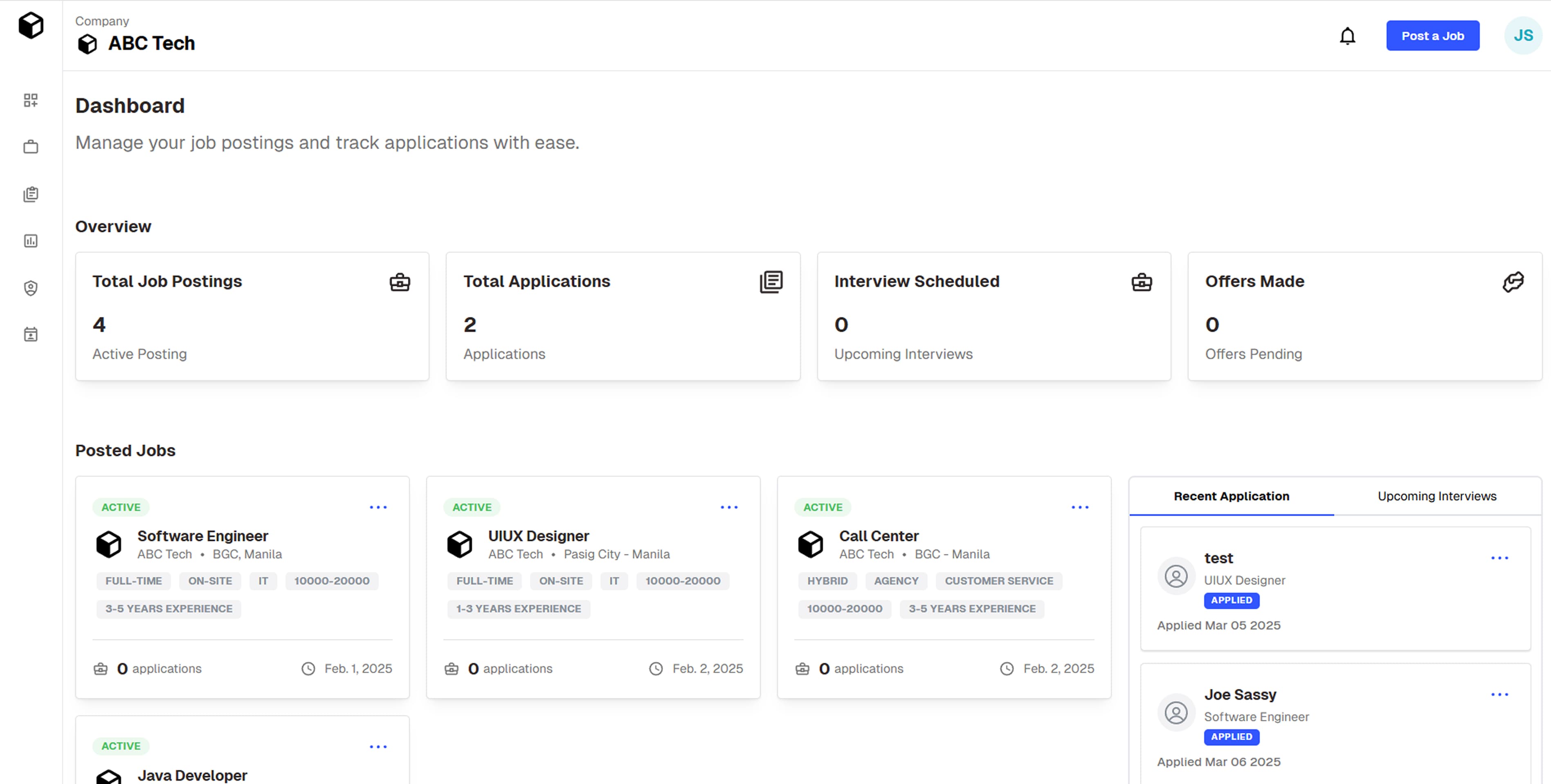Switch to Upcoming Interviews tab
The width and height of the screenshot is (1551, 784).
(x=1436, y=496)
